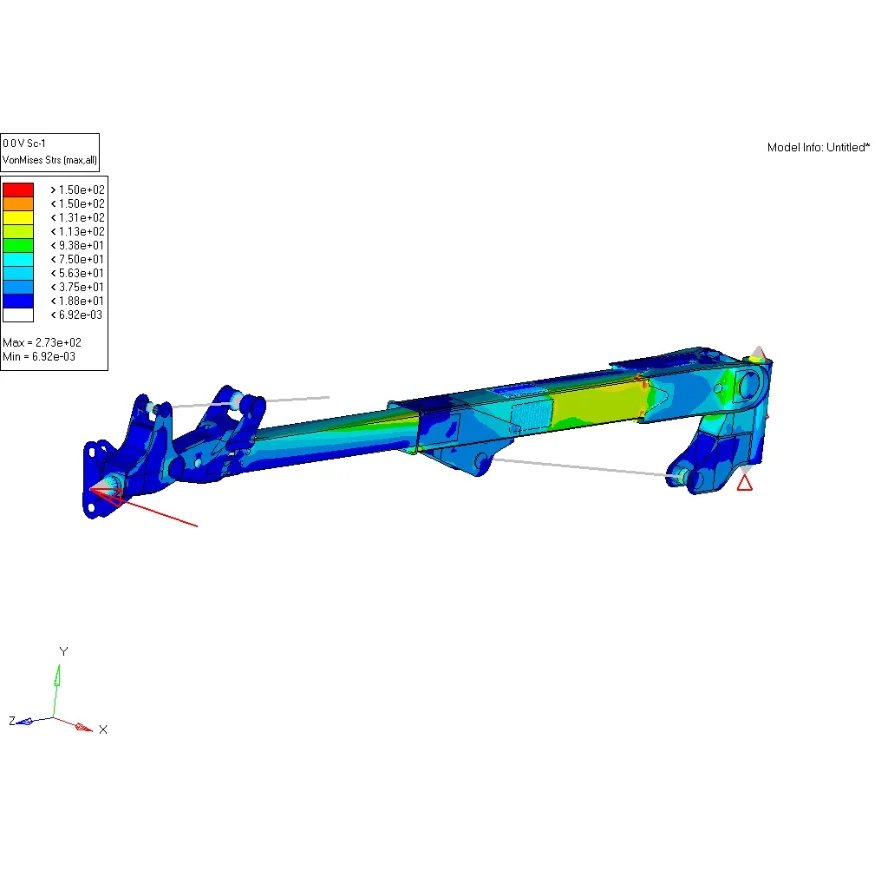Select the orange legend color band
The height and width of the screenshot is (875, 875).
[x=18, y=203]
